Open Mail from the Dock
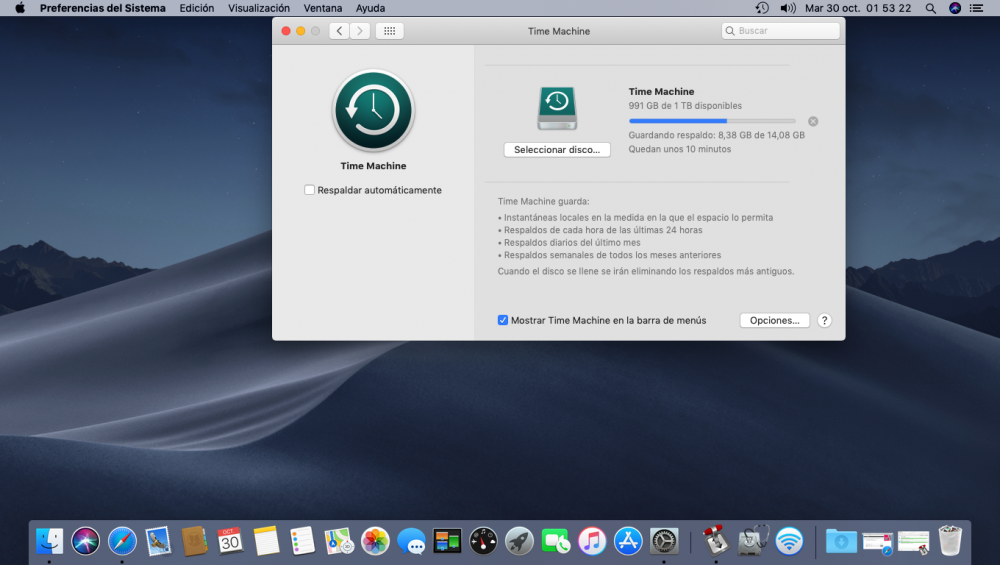 pyautogui.click(x=158, y=541)
